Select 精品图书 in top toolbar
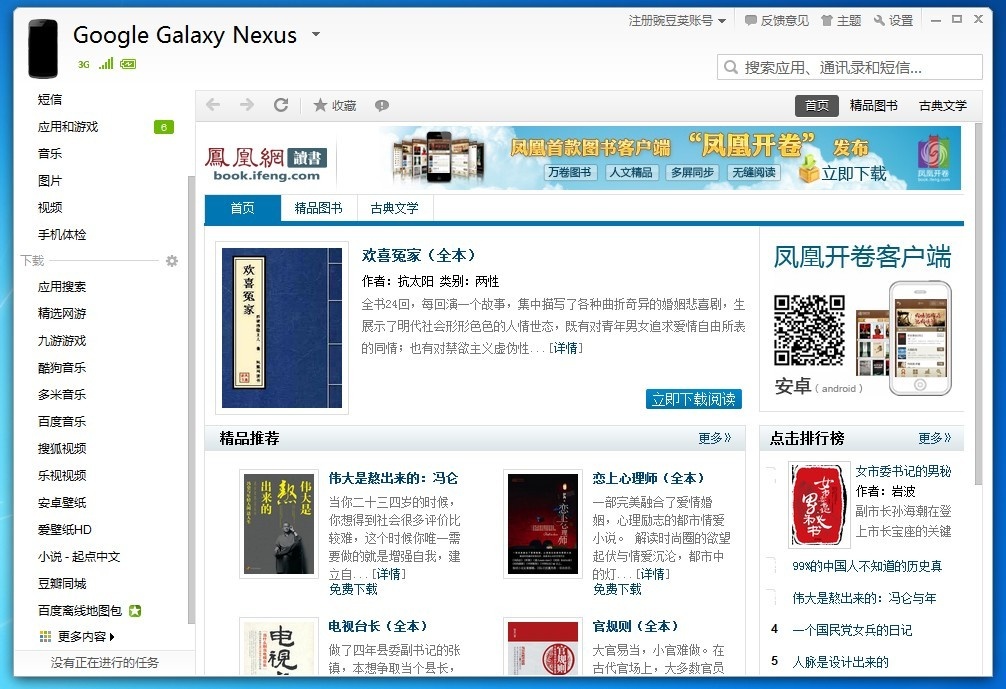This screenshot has width=1006, height=689. tap(873, 105)
